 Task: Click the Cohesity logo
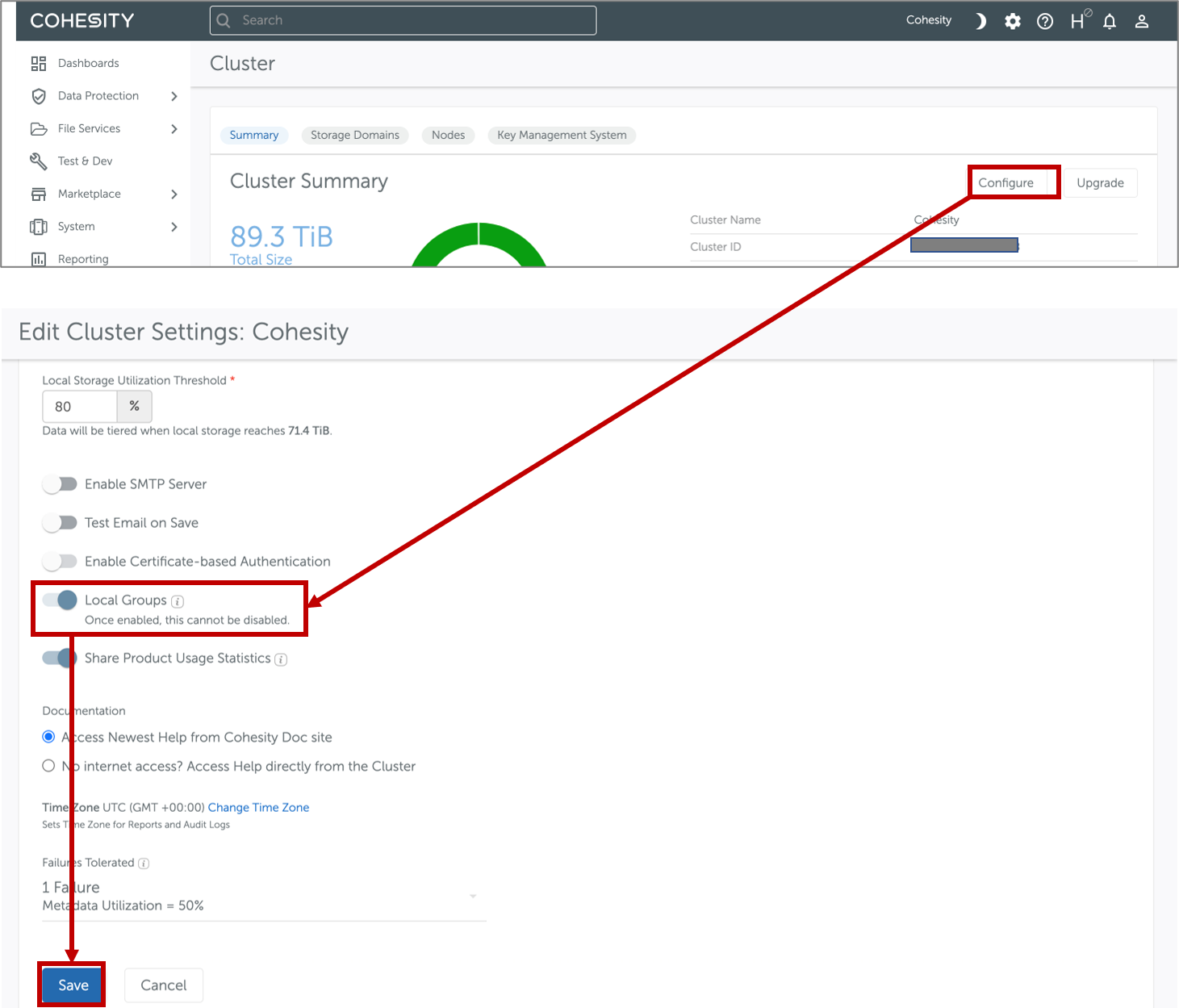pyautogui.click(x=82, y=20)
